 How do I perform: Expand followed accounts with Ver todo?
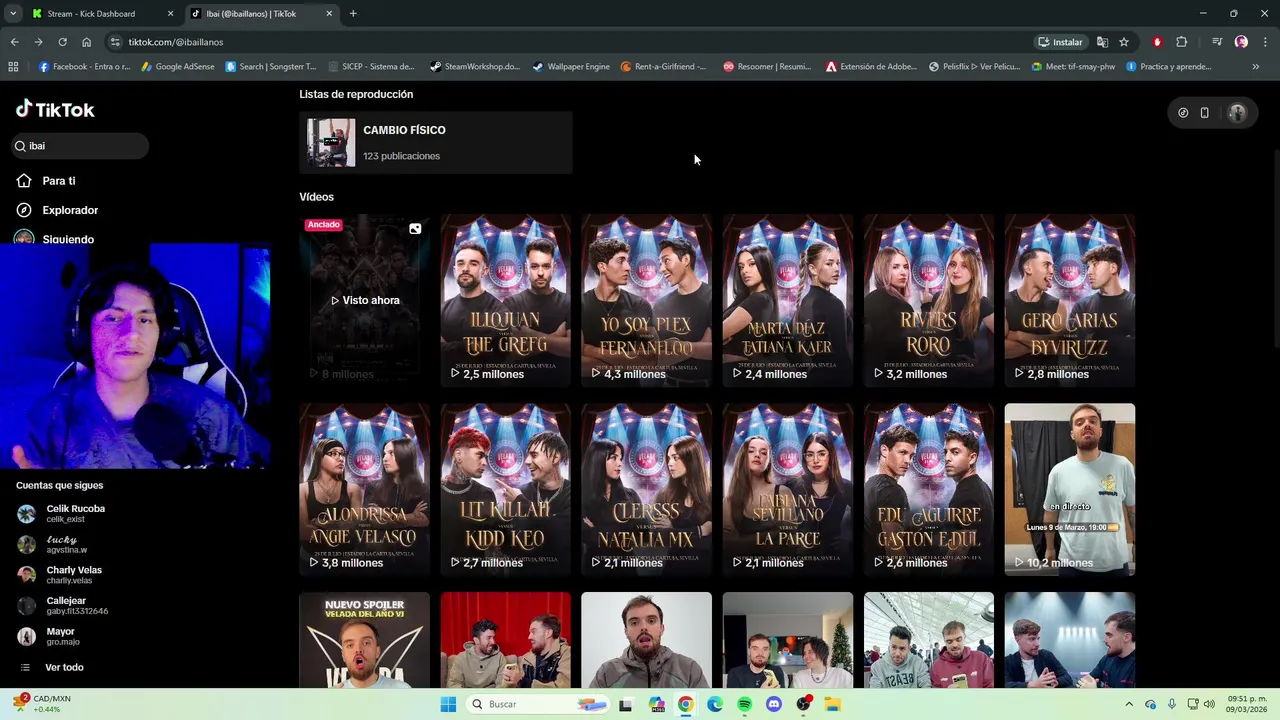(52, 667)
